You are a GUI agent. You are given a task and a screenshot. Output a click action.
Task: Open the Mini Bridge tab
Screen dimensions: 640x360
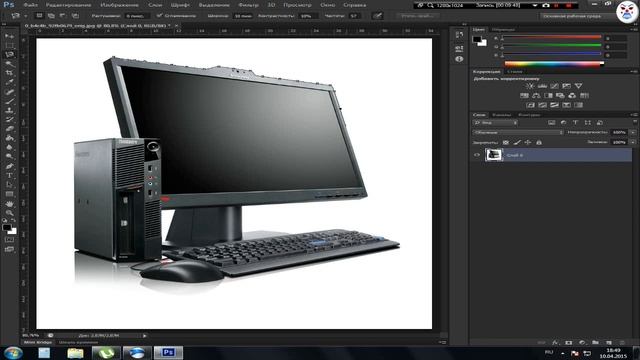point(38,342)
